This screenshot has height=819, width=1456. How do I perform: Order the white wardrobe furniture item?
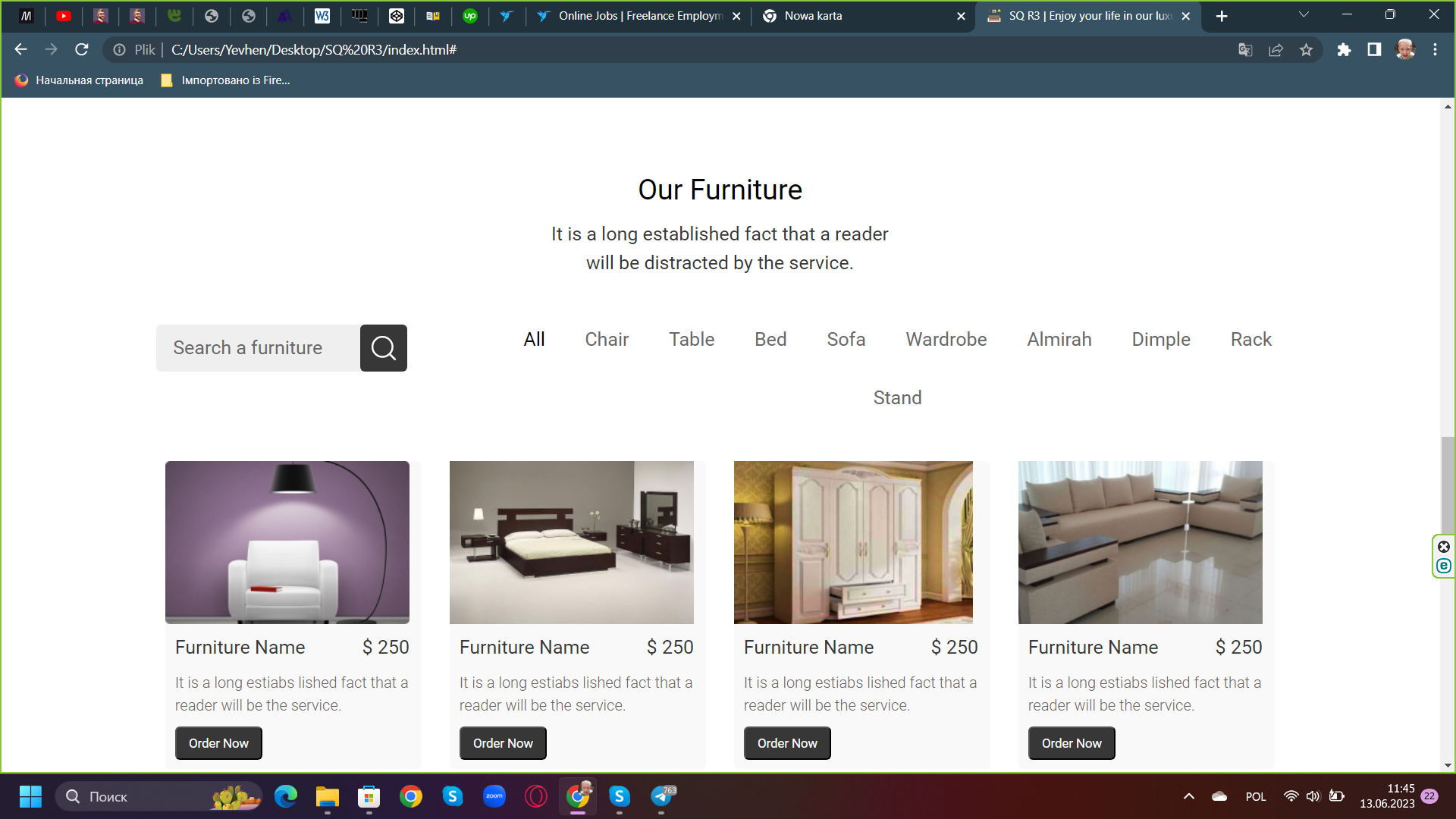pyautogui.click(x=787, y=743)
